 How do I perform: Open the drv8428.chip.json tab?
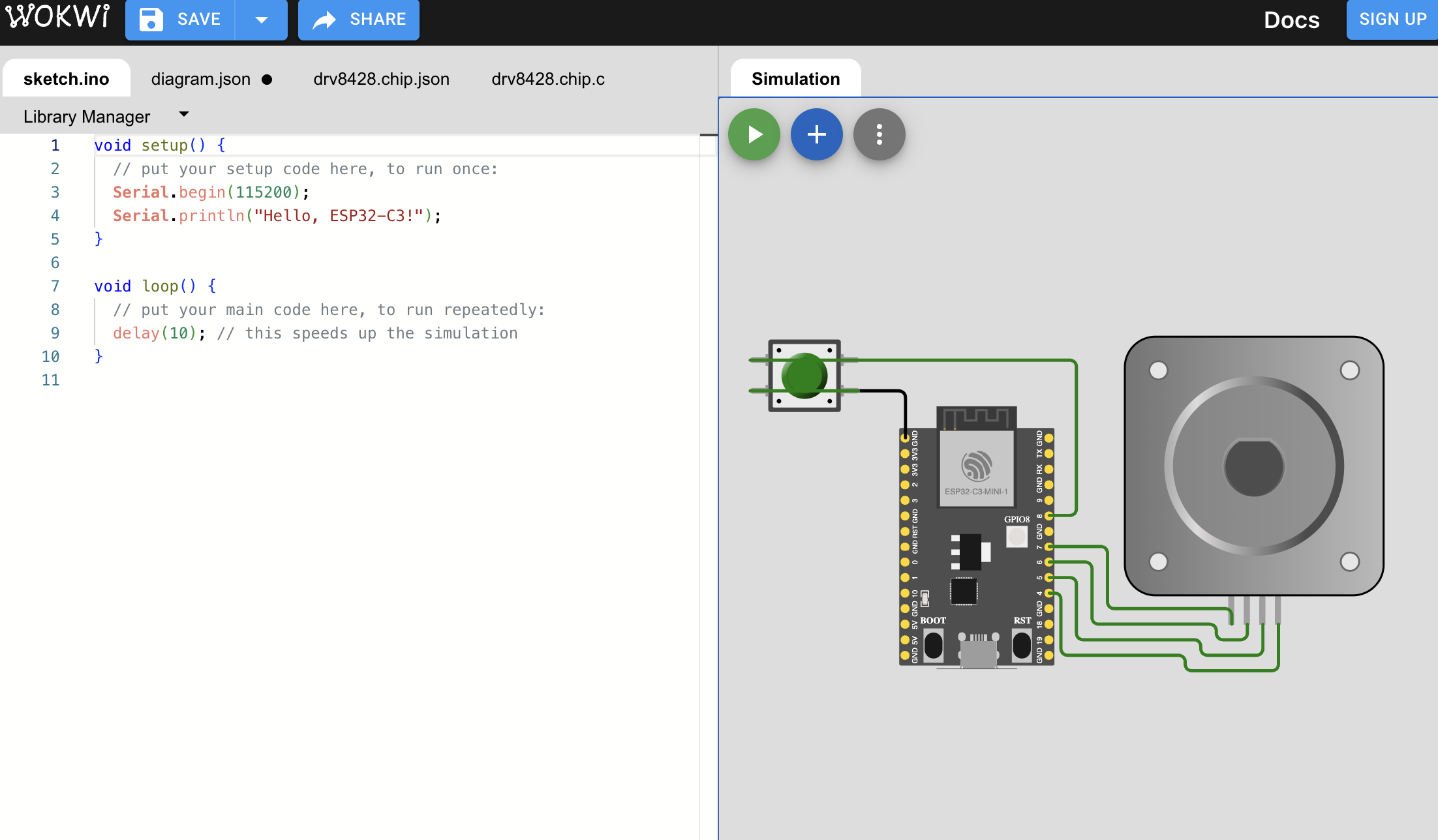point(382,79)
